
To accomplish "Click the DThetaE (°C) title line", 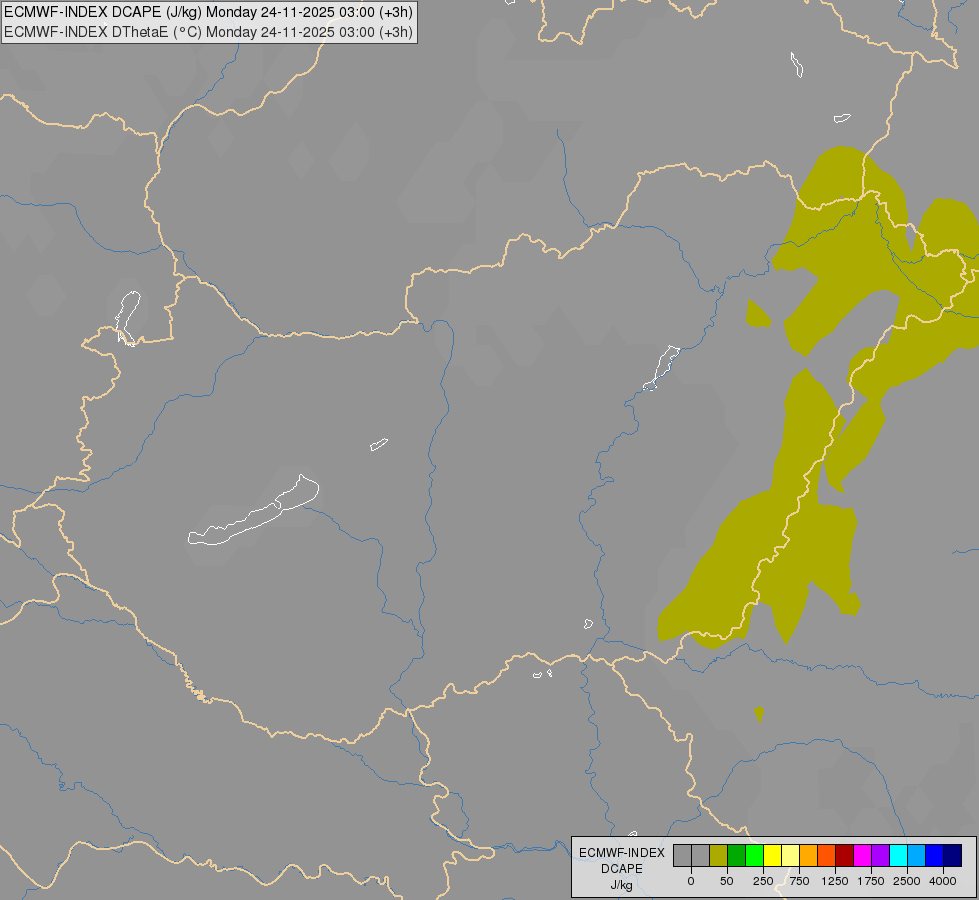I will pyautogui.click(x=209, y=32).
